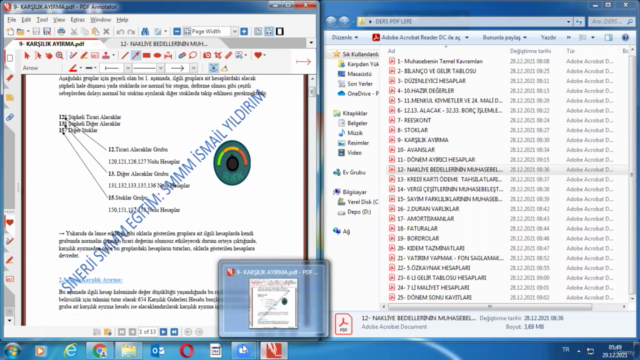
Task: Click the page number field 1 of 13
Action: pos(147,332)
